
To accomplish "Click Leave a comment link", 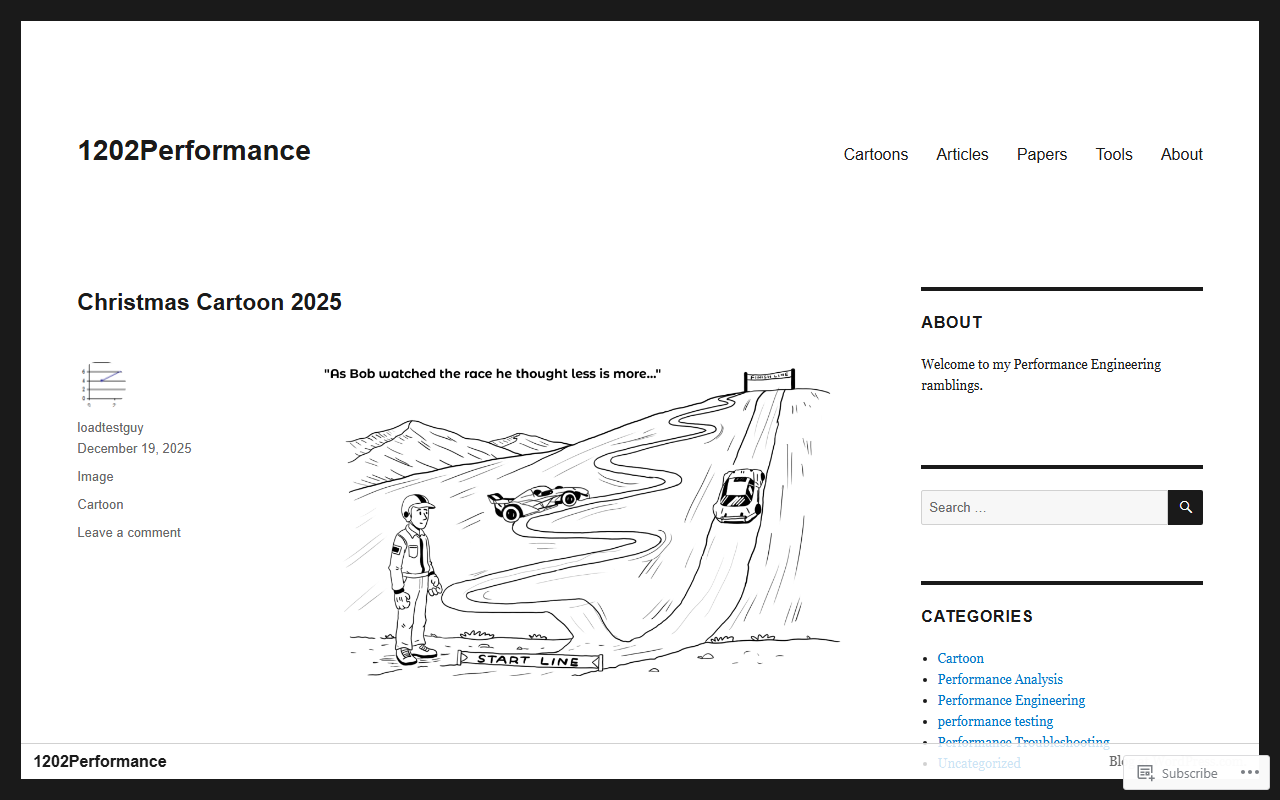I will coord(129,533).
